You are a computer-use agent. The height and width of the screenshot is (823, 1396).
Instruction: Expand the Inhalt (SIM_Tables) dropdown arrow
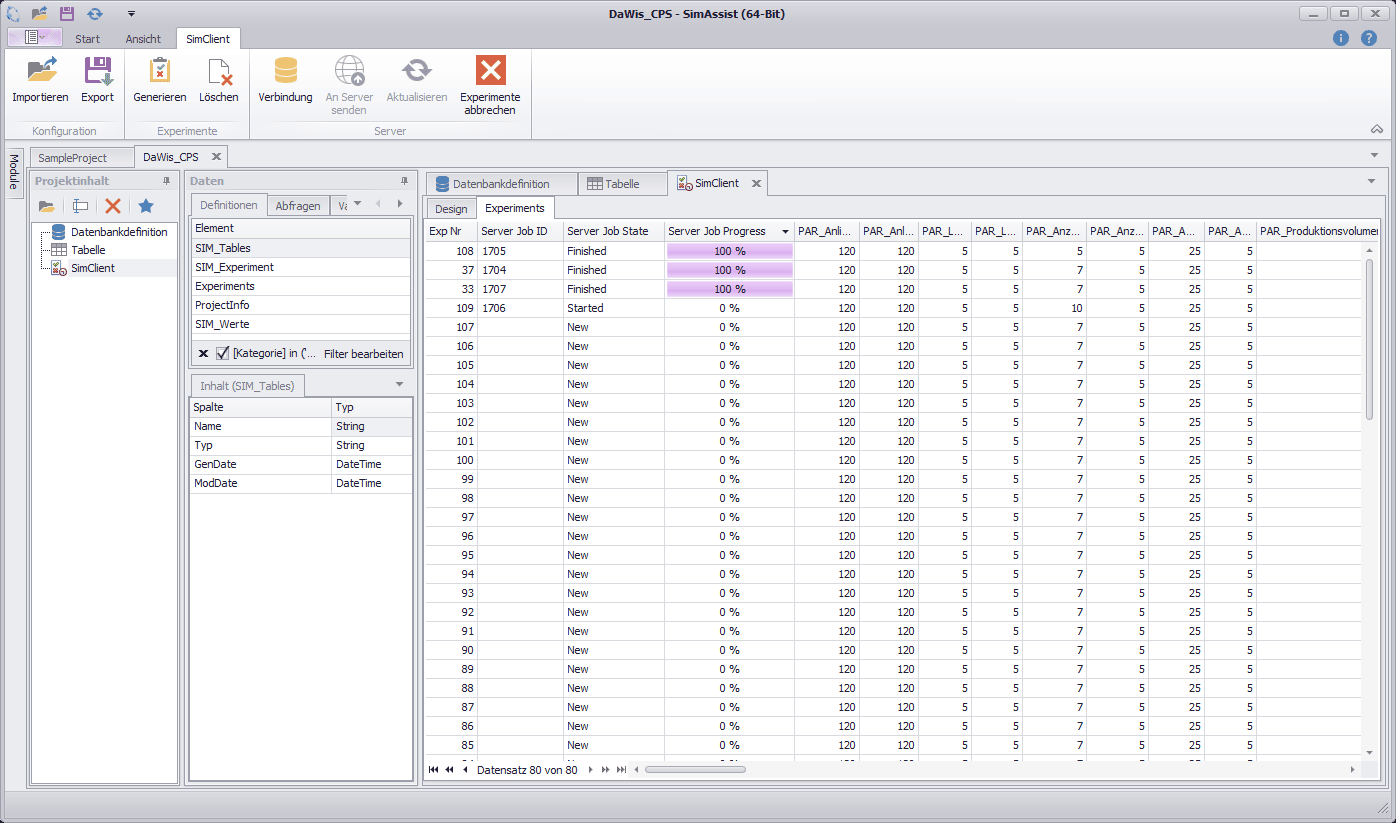click(x=399, y=385)
